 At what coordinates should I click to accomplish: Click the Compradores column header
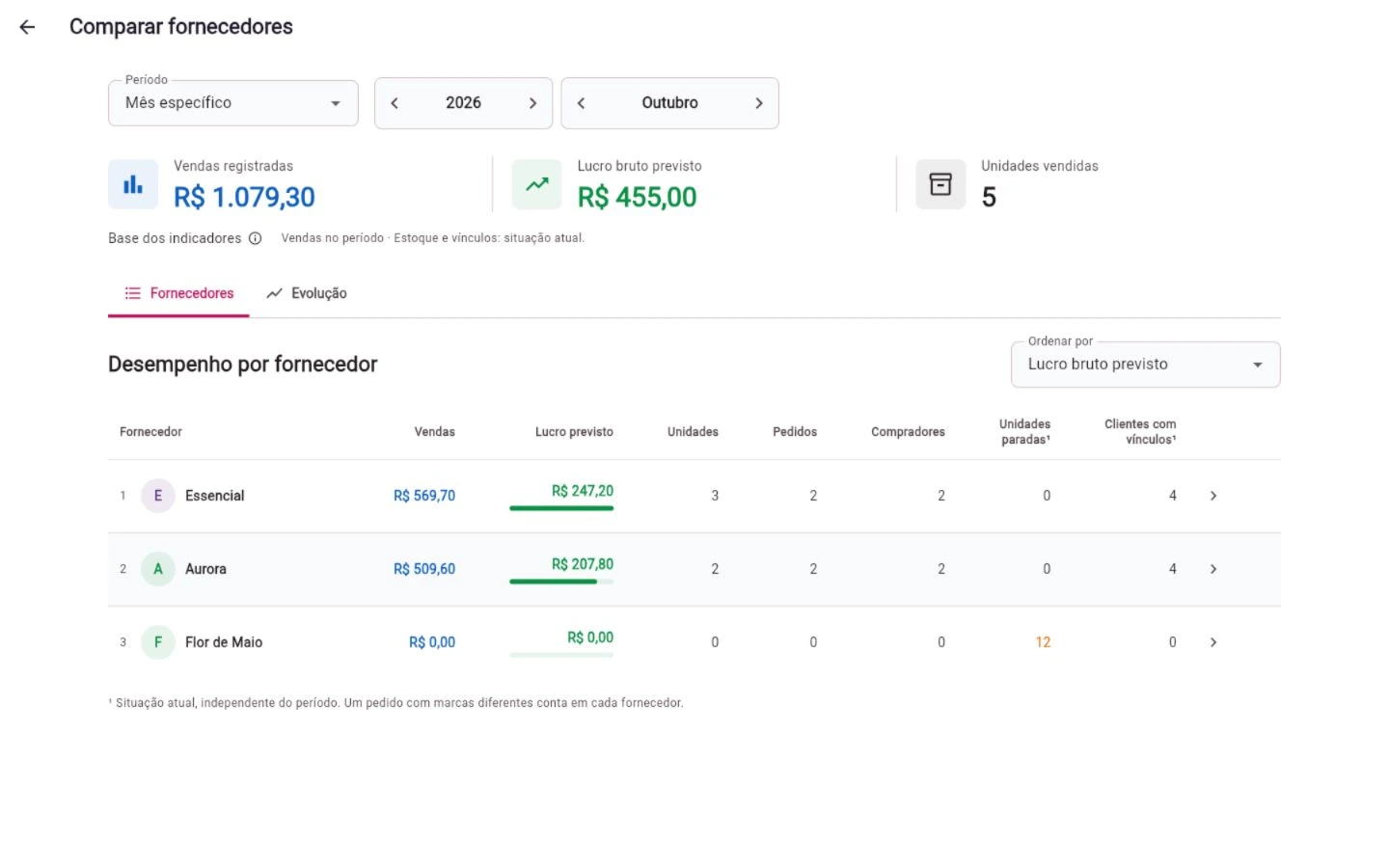pos(908,432)
